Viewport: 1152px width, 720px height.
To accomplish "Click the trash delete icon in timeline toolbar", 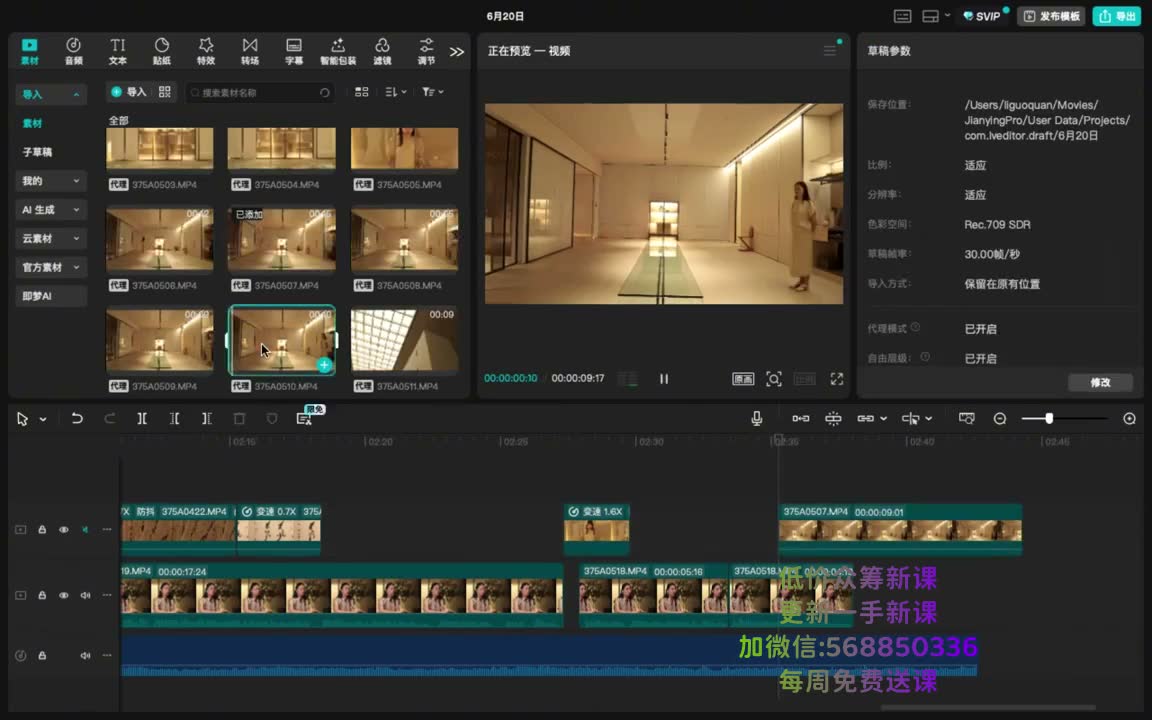I will [x=239, y=418].
